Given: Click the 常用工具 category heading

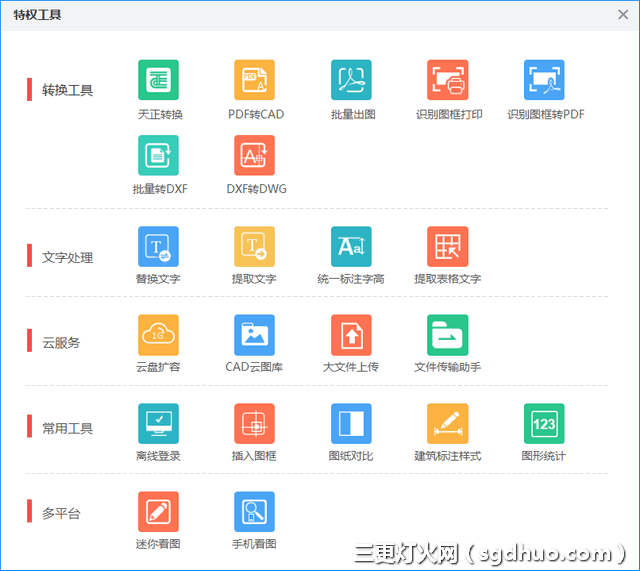Looking at the screenshot, I should (x=67, y=428).
